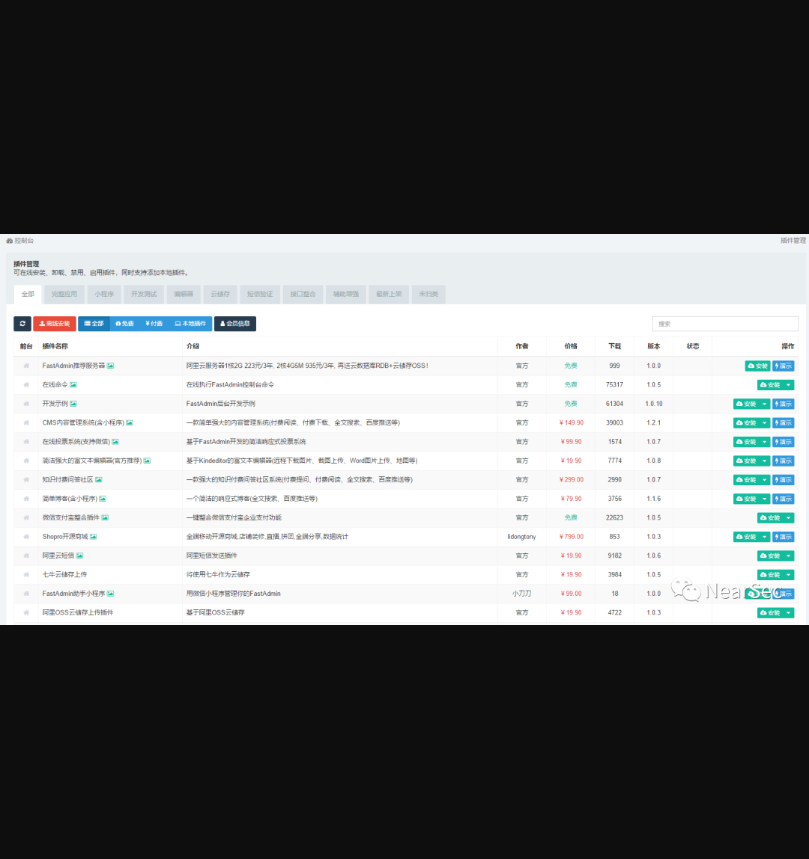
Task: Click the dark refresh icon button
Action: click(22, 324)
